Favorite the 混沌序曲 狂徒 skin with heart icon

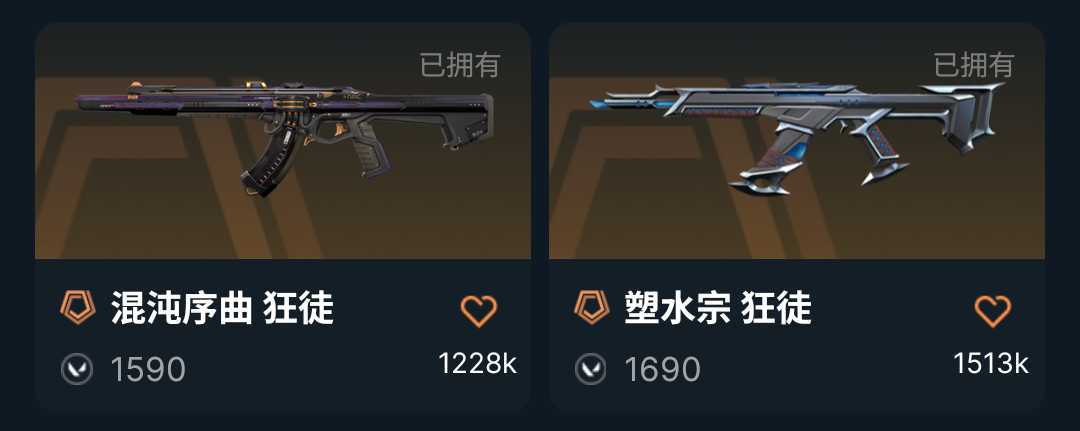pos(479,311)
